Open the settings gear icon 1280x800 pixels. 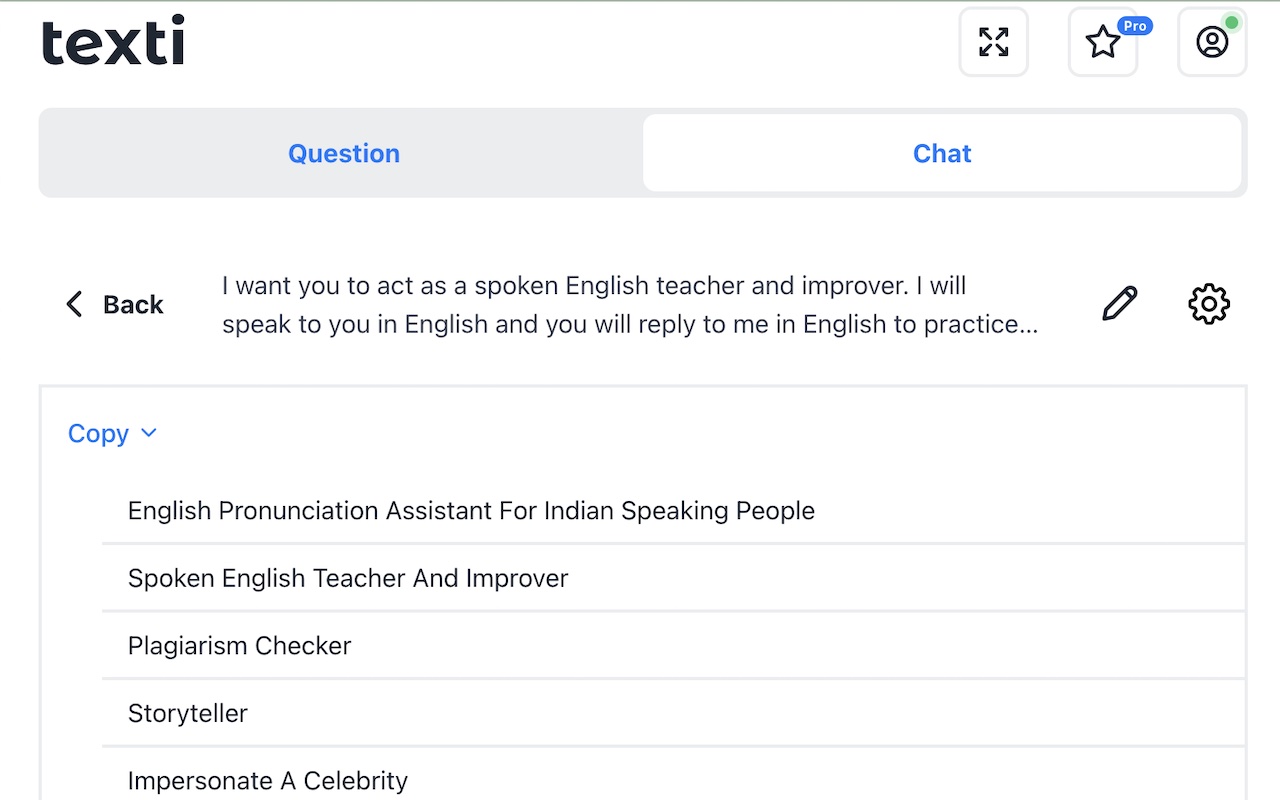1209,304
